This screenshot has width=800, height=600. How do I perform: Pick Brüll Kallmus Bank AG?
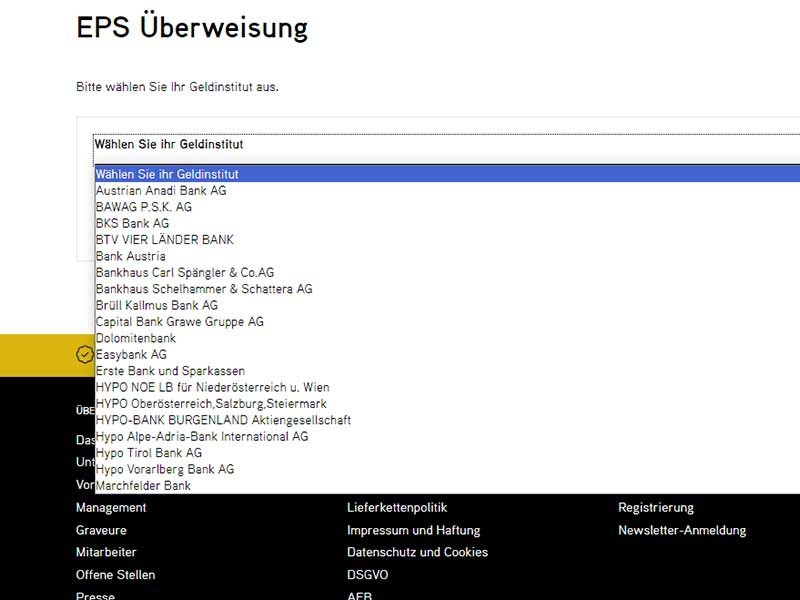[x=447, y=305]
